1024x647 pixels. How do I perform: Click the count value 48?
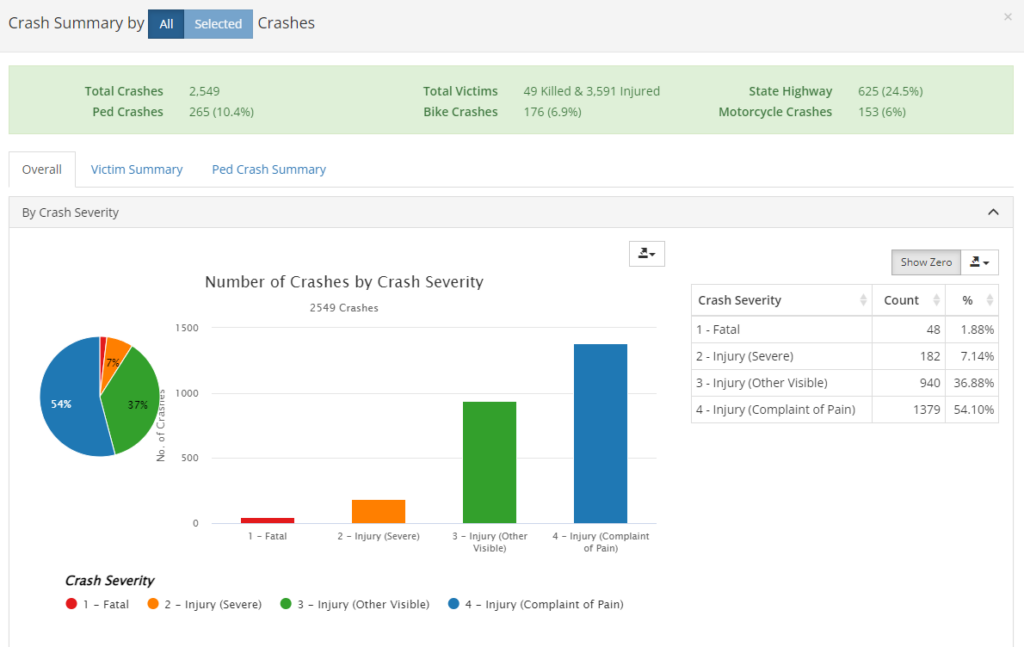933,330
